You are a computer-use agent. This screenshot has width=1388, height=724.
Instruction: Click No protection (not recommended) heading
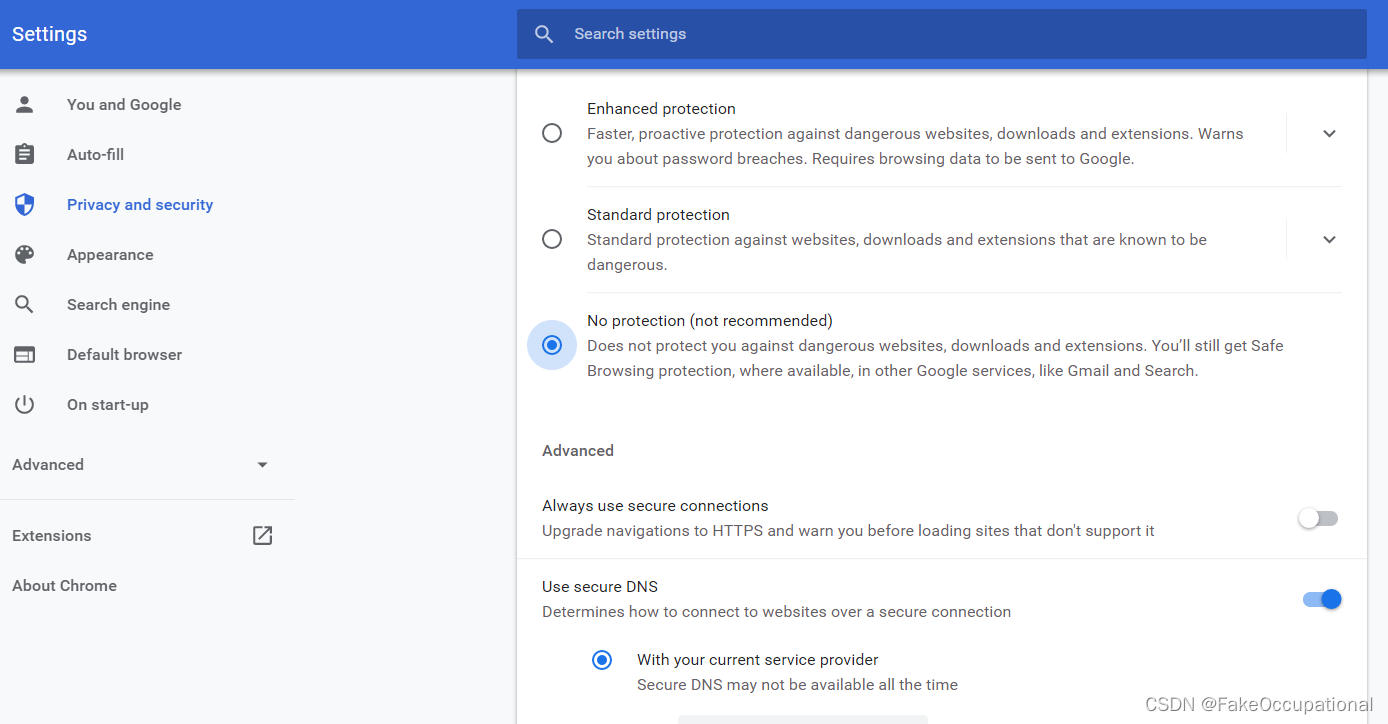tap(710, 320)
